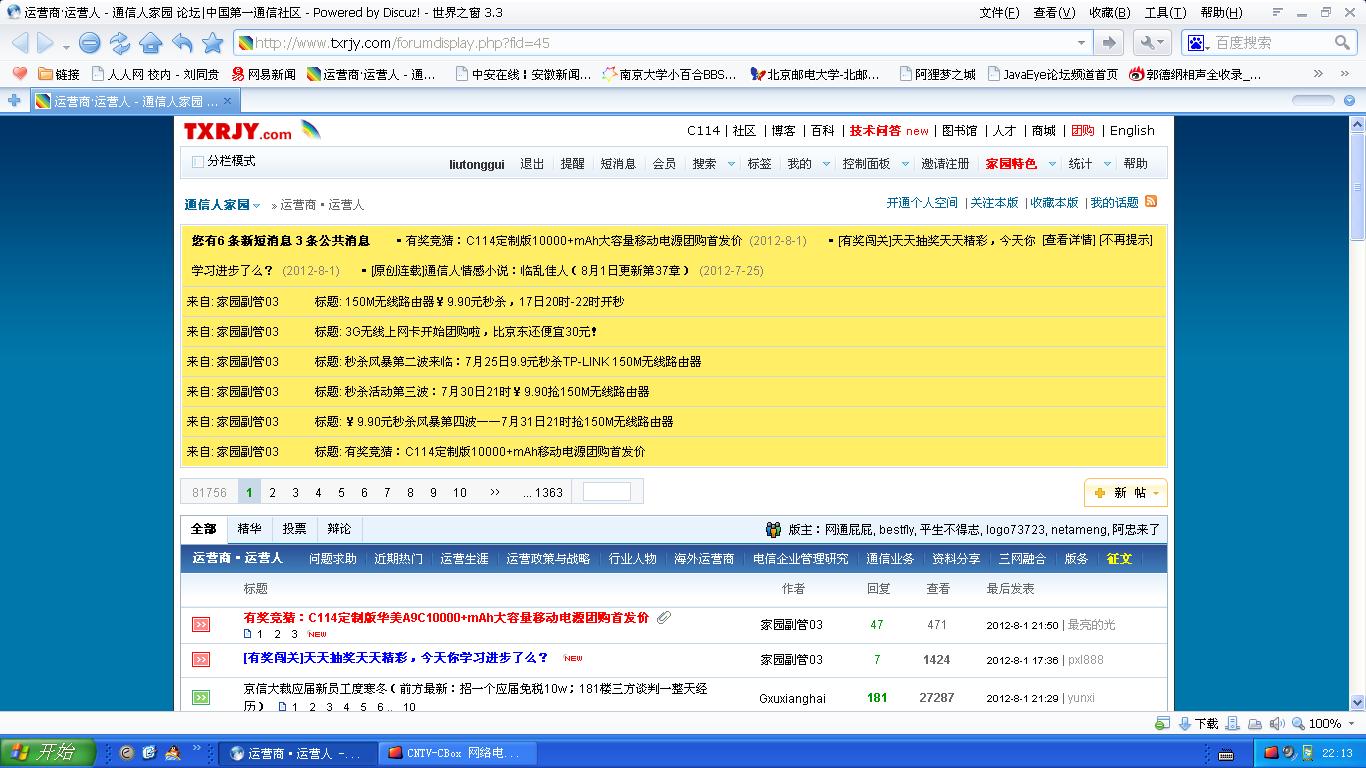Click the Windows 开始 start button
The width and height of the screenshot is (1366, 768).
(x=48, y=753)
